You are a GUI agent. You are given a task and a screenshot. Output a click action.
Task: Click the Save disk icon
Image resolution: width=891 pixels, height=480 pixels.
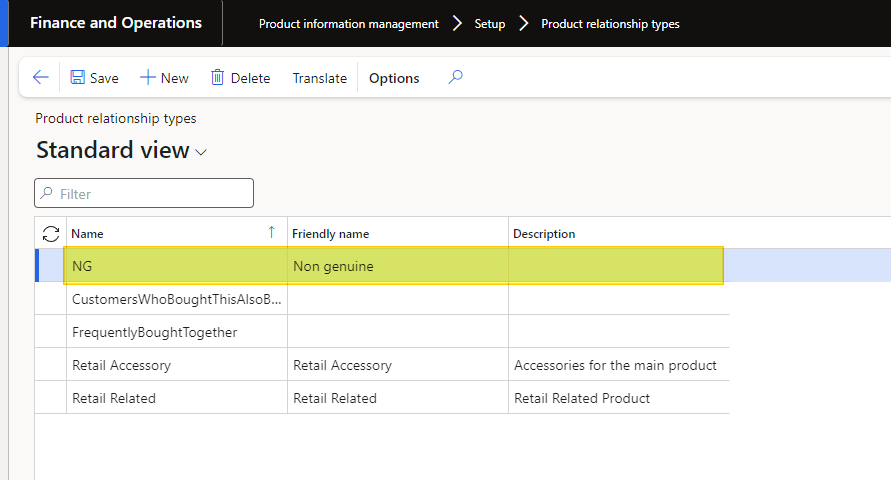tap(78, 78)
